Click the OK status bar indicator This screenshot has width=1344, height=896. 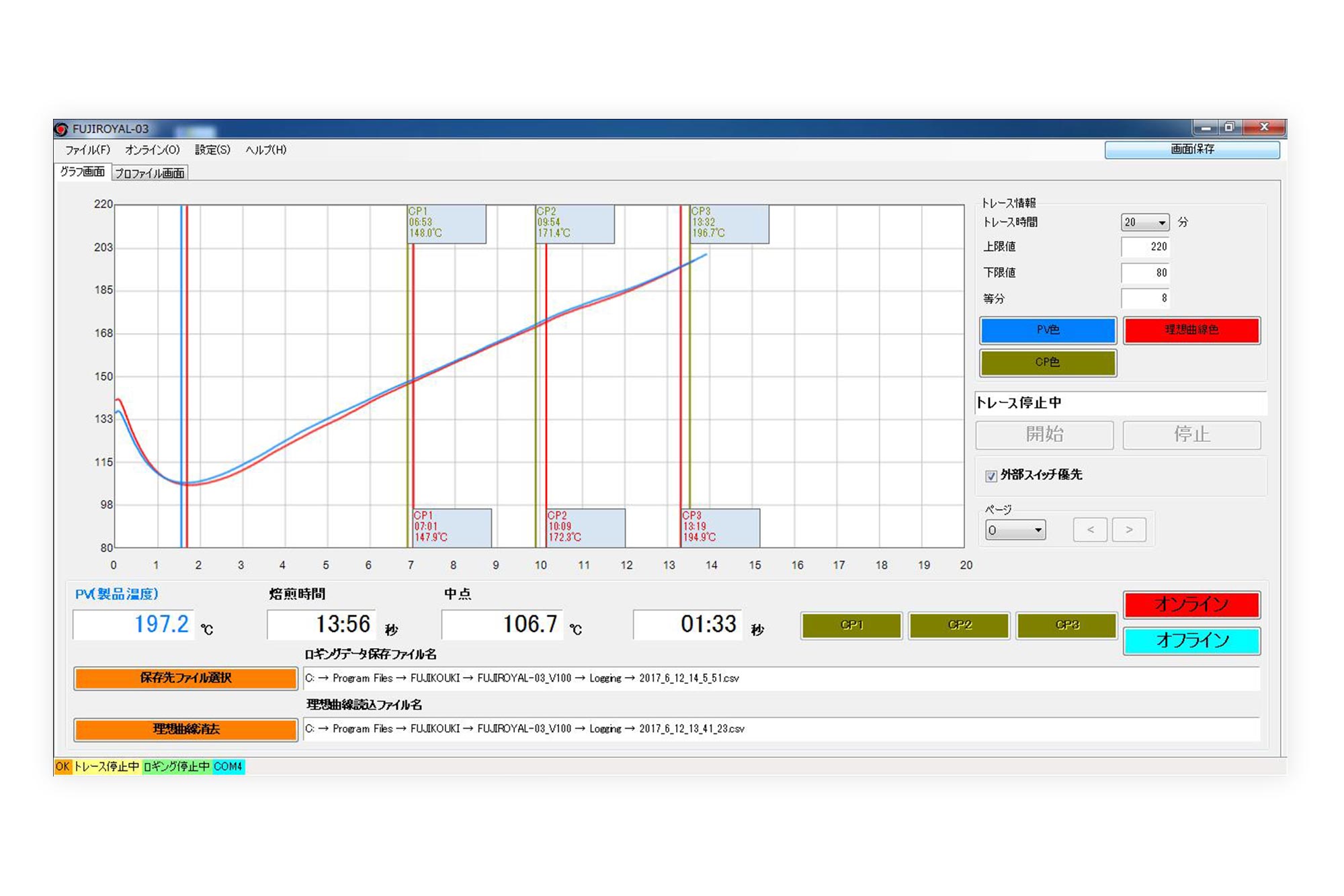(62, 767)
